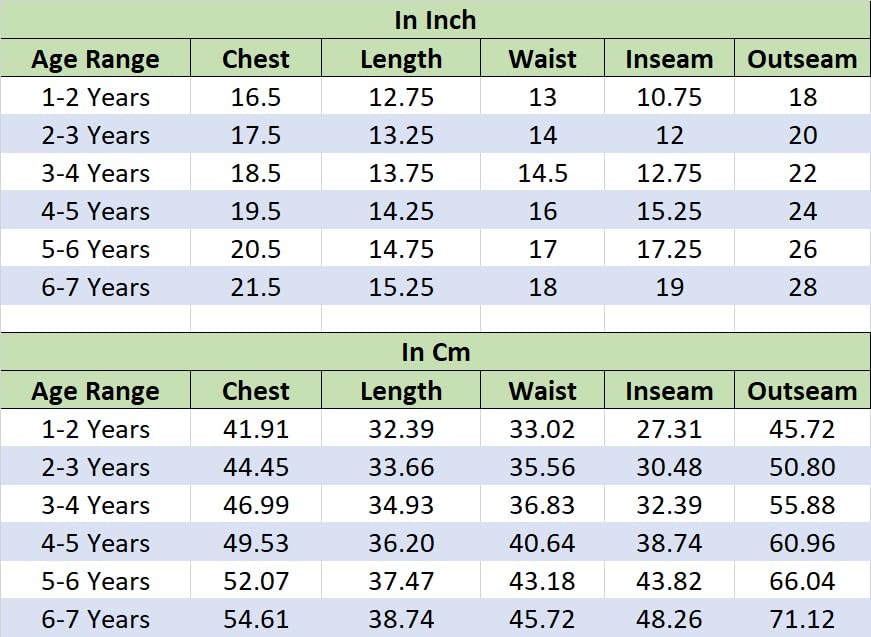
Task: Click the outseam value 26
Action: [802, 249]
